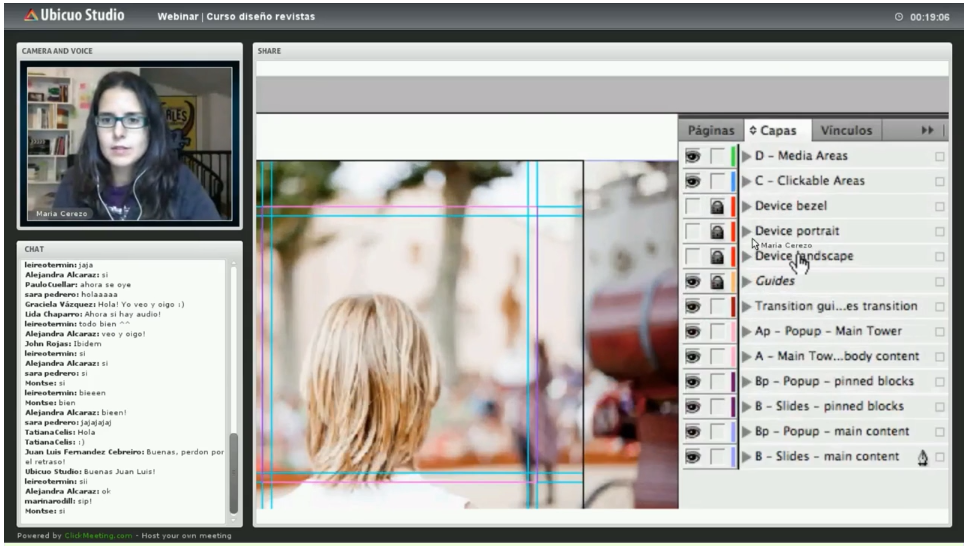Switch to the Páginas tab

tap(711, 131)
